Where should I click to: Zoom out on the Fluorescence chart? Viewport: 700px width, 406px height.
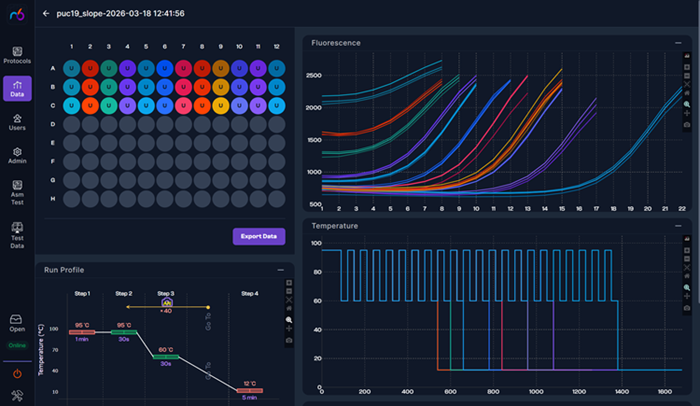(x=687, y=75)
